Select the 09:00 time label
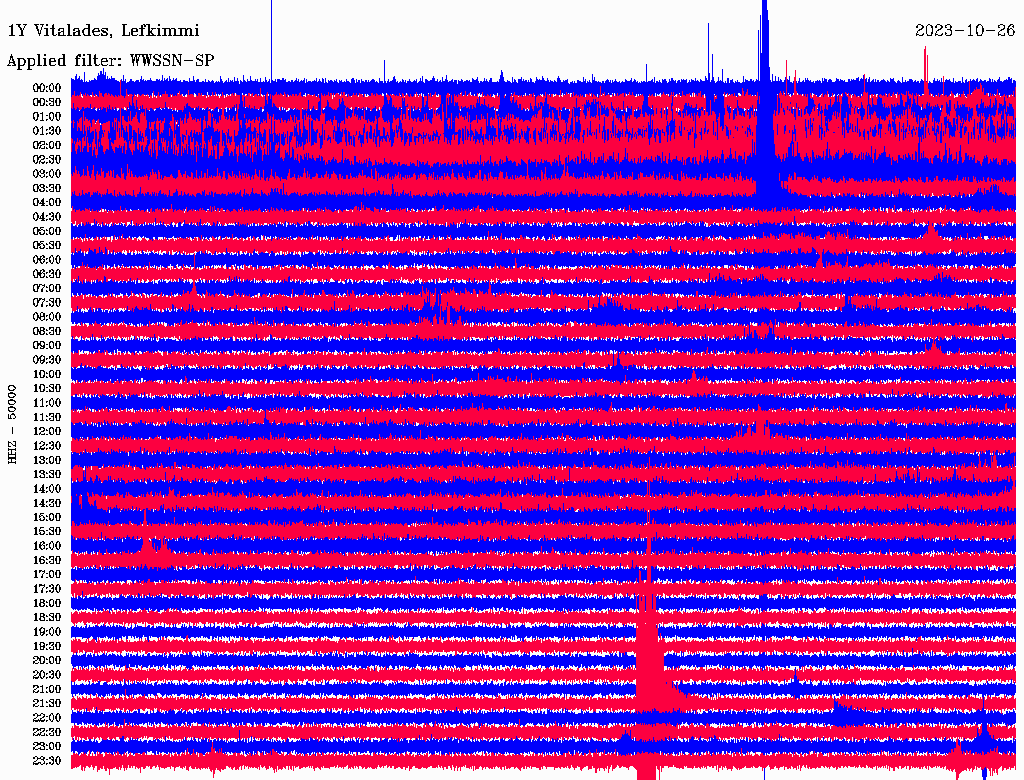 (47, 346)
